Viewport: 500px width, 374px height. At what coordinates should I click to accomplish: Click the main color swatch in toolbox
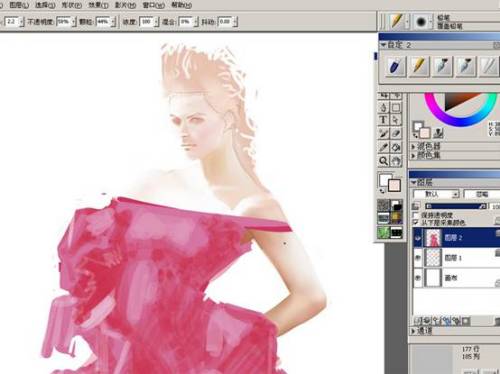[394, 185]
